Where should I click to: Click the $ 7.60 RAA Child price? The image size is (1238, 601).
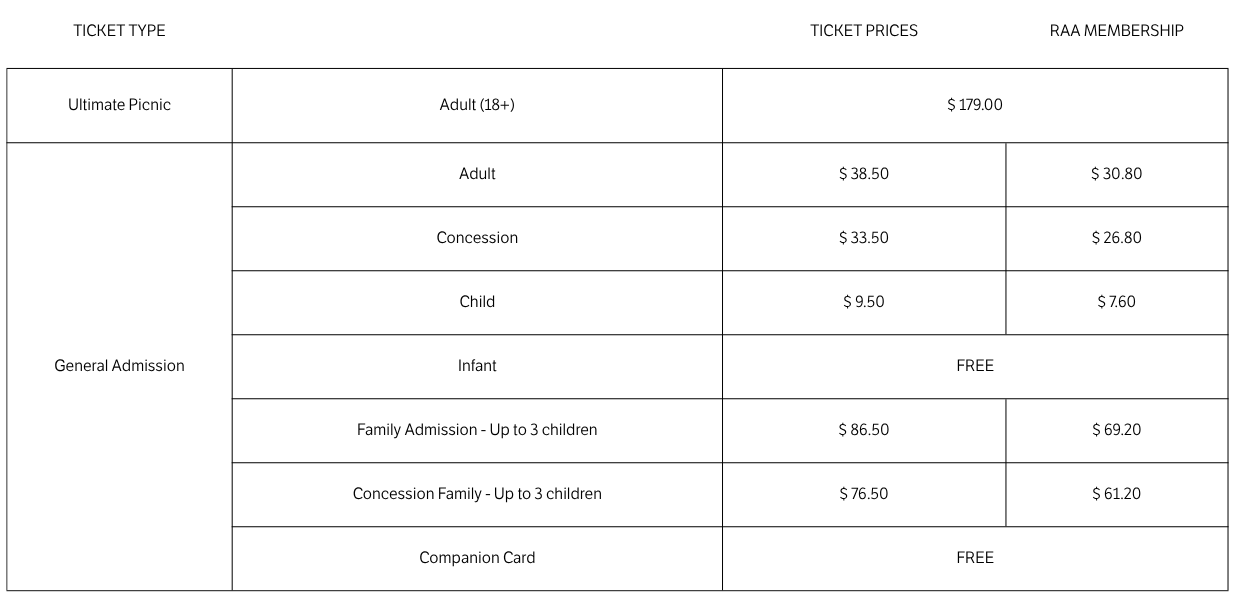coord(1116,302)
